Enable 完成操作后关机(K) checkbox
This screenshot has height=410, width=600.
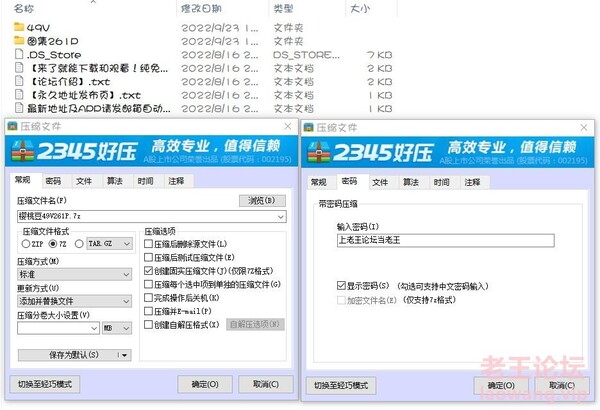148,297
